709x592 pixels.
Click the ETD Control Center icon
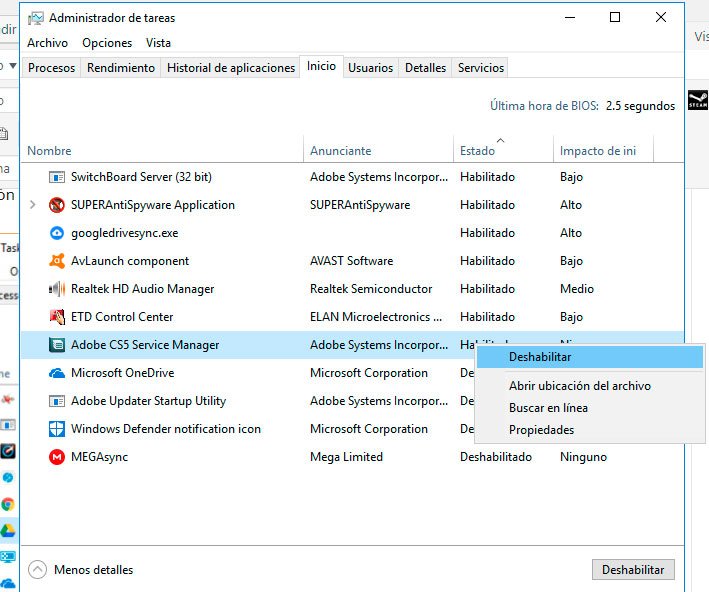[x=57, y=317]
